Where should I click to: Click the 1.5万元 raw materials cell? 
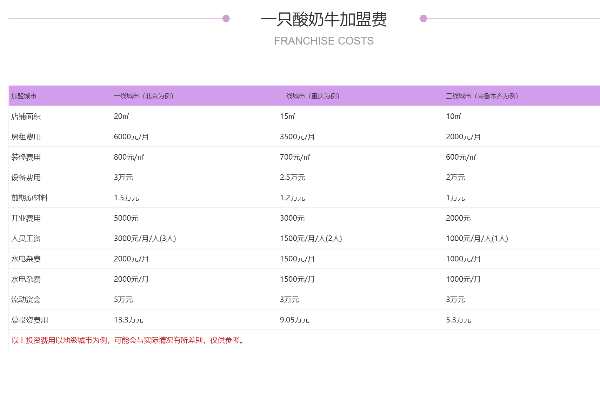(x=126, y=198)
